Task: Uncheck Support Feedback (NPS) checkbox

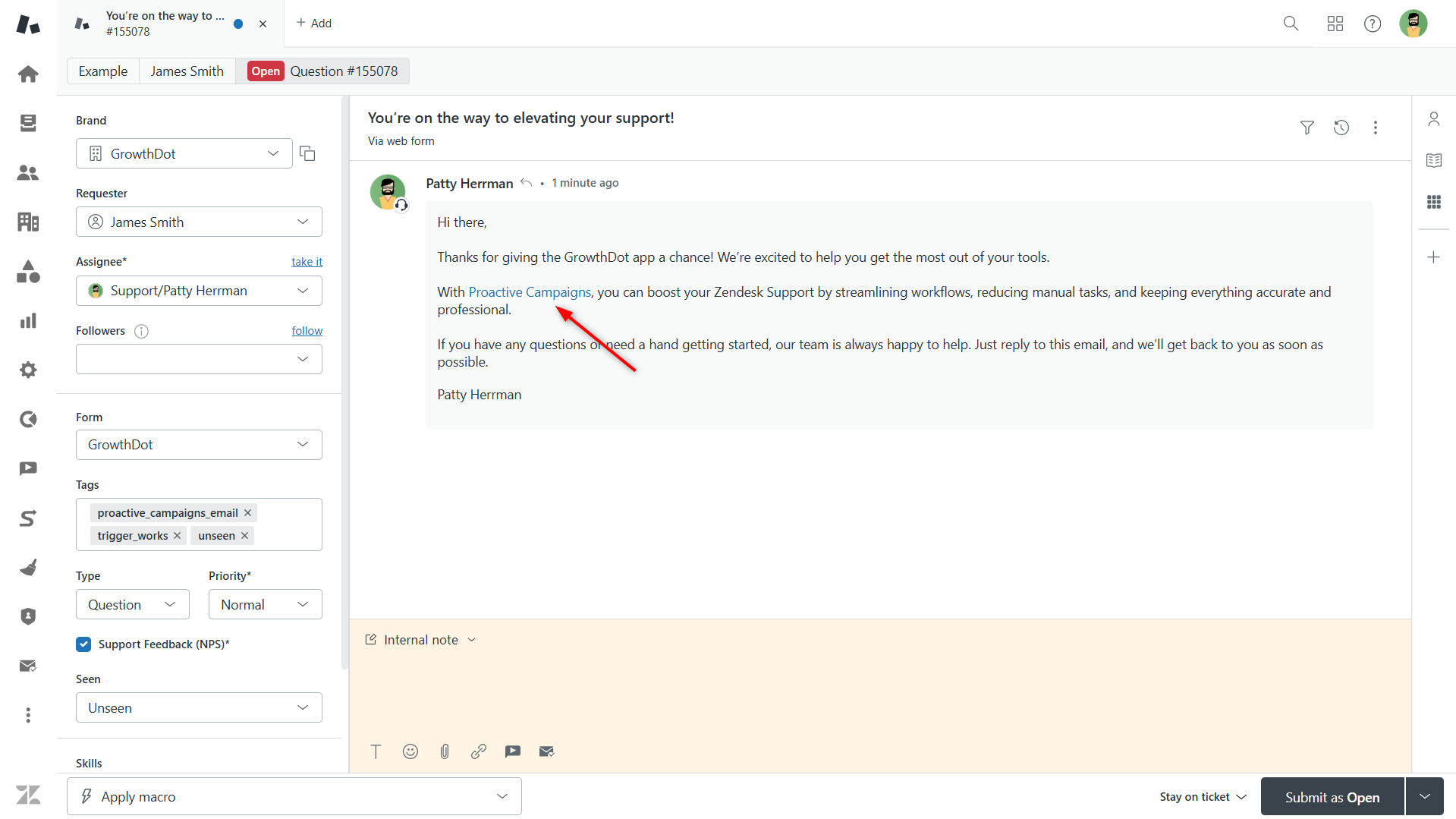Action: tap(83, 644)
